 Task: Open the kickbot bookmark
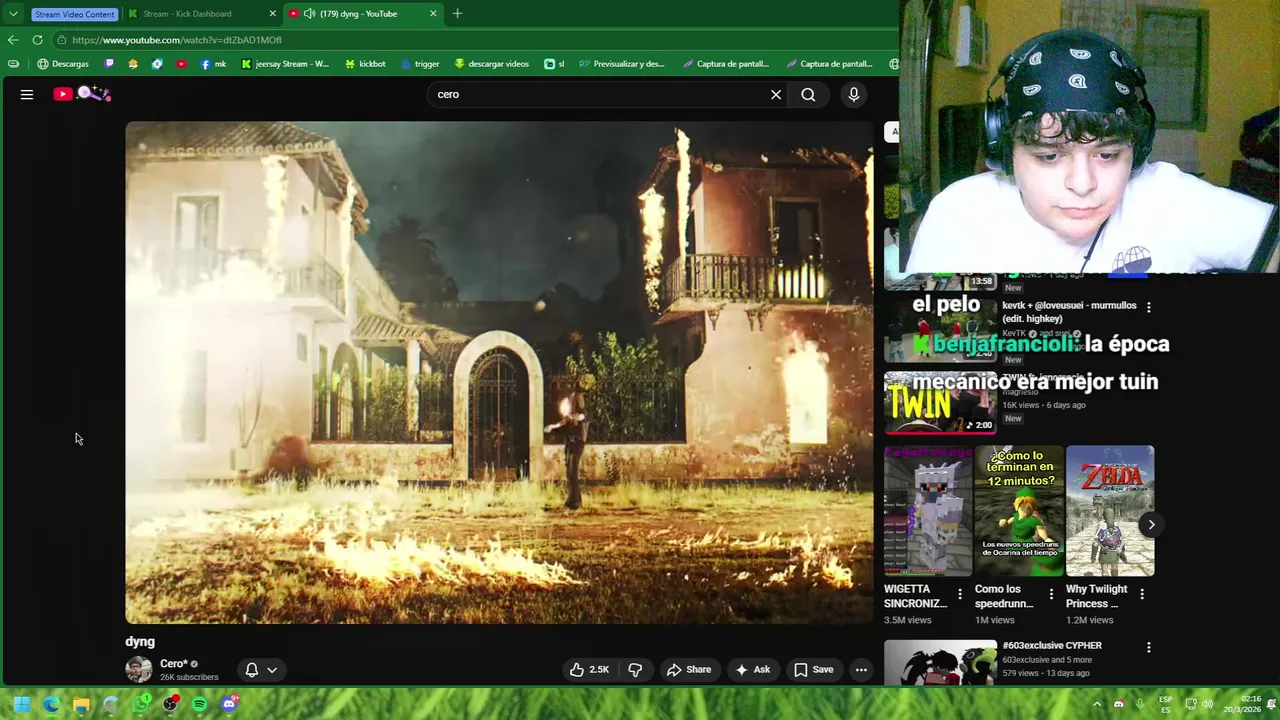[365, 64]
